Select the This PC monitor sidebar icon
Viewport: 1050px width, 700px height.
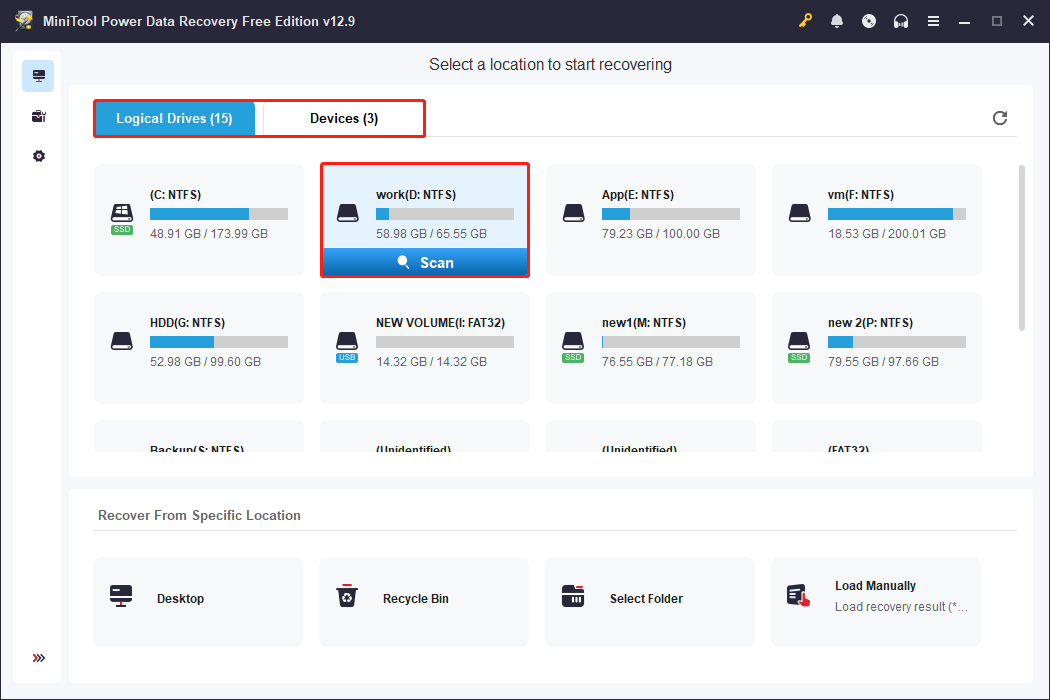[38, 76]
